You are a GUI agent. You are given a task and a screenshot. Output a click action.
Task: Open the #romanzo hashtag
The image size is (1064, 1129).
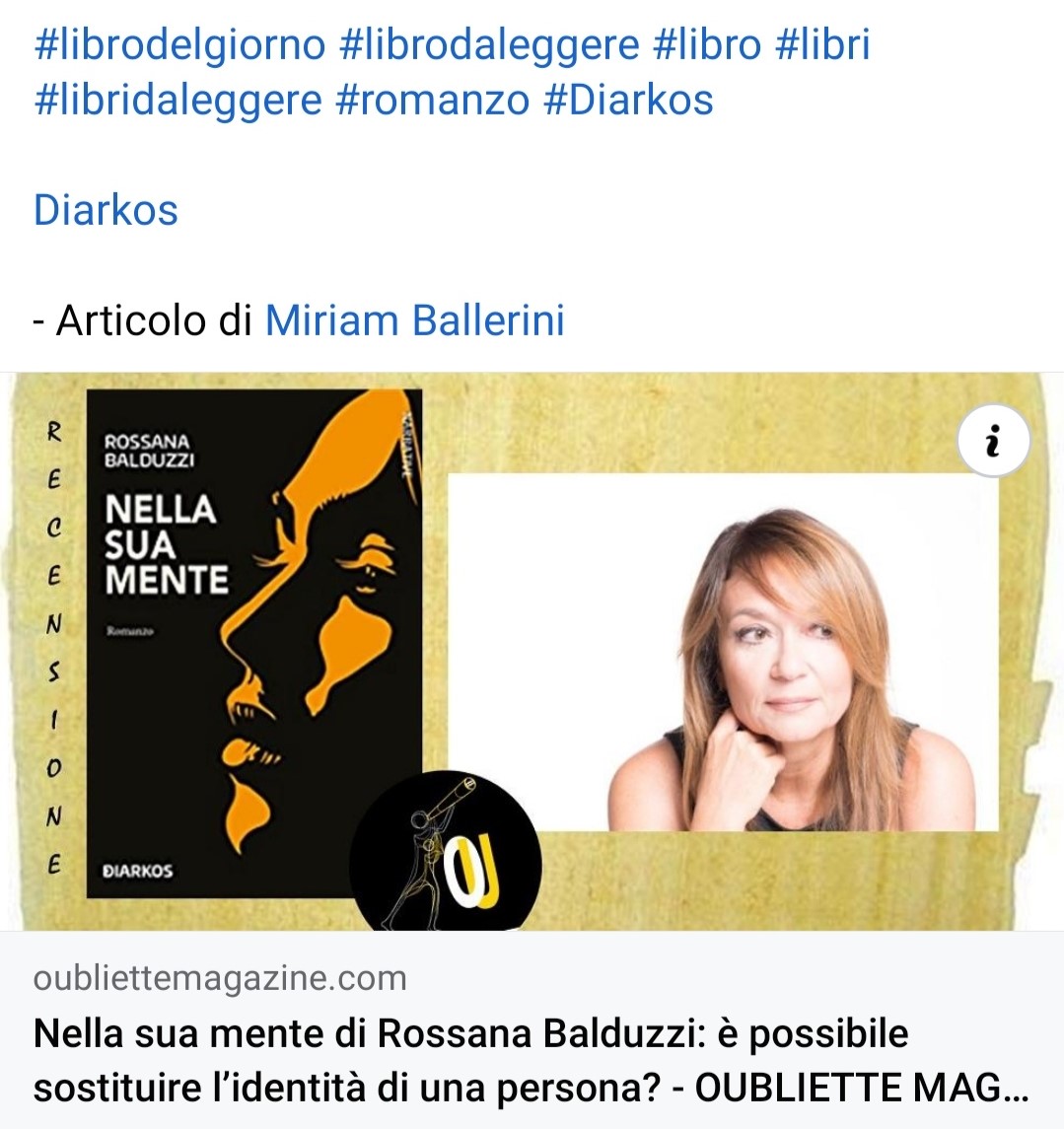[433, 101]
